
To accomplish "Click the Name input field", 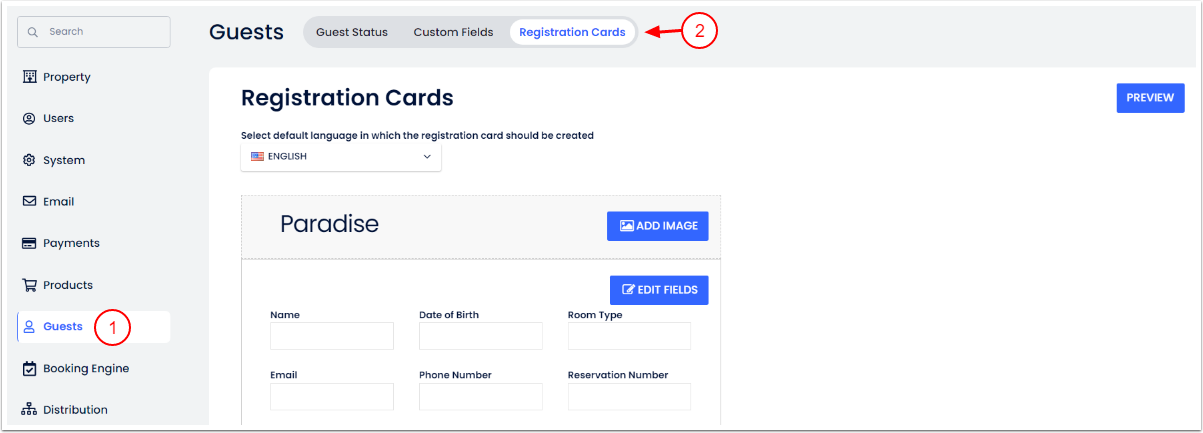I will point(332,336).
